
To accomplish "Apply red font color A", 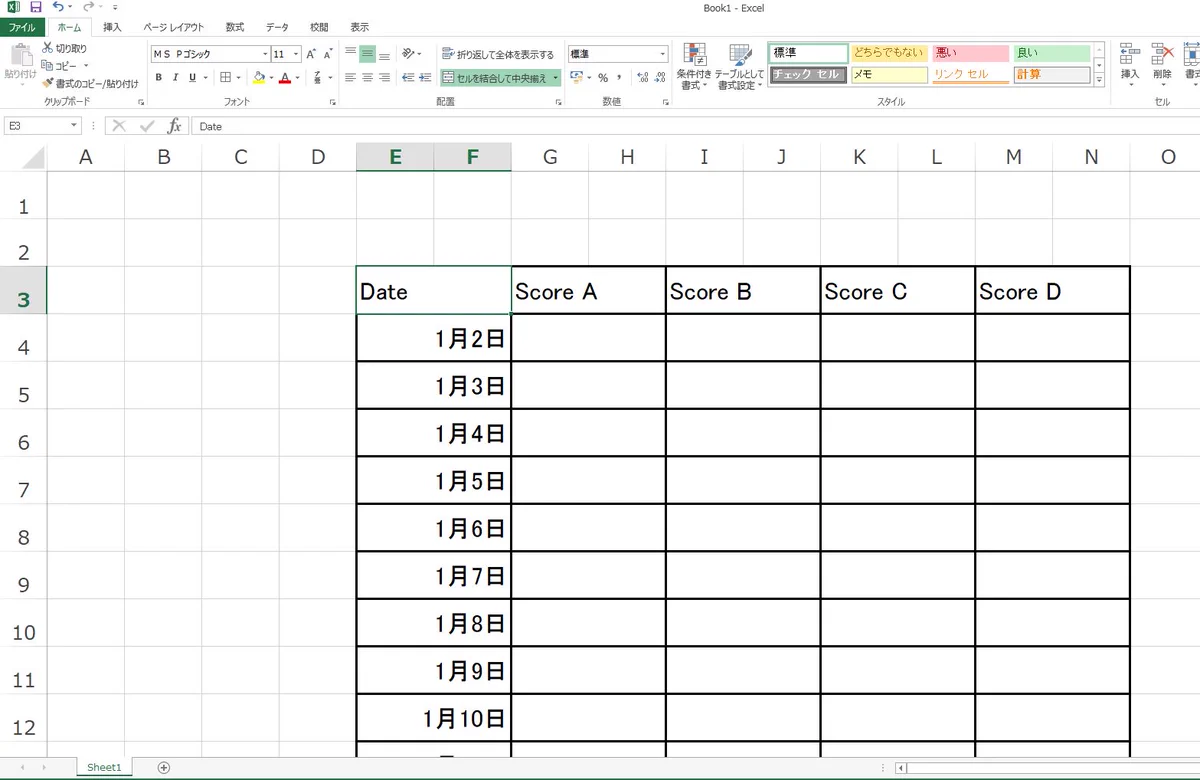I will click(285, 77).
